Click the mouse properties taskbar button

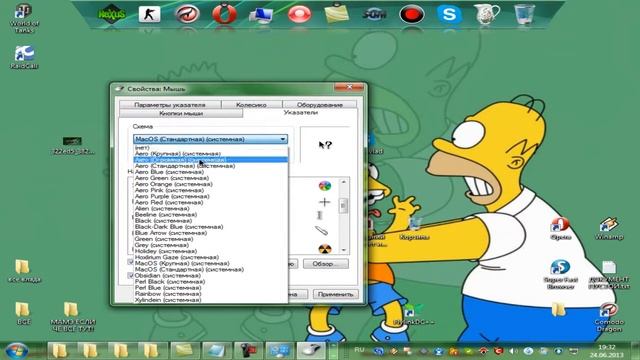point(311,351)
